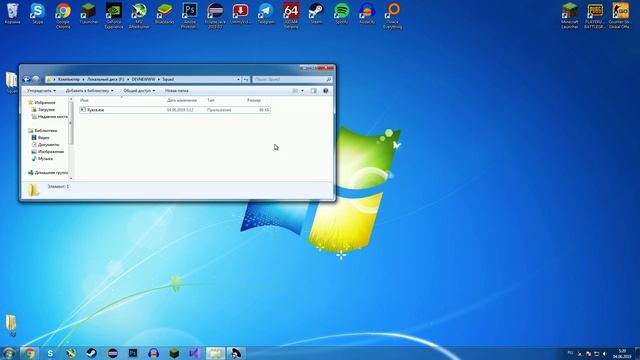Screen dimensions: 640x360
Task: Select the UmmyVideo downloader desktop shortcut
Action: (x=240, y=14)
